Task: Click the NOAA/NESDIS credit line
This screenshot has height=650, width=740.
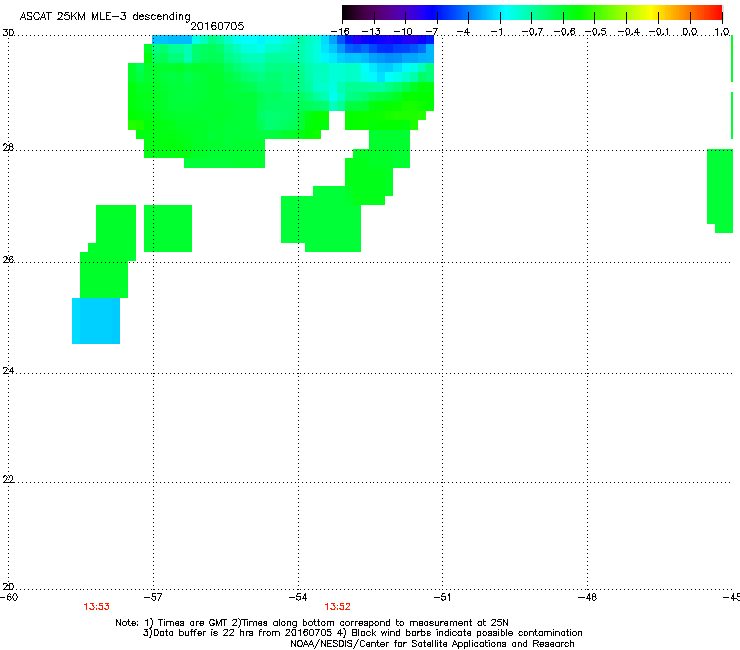Action: click(432, 644)
